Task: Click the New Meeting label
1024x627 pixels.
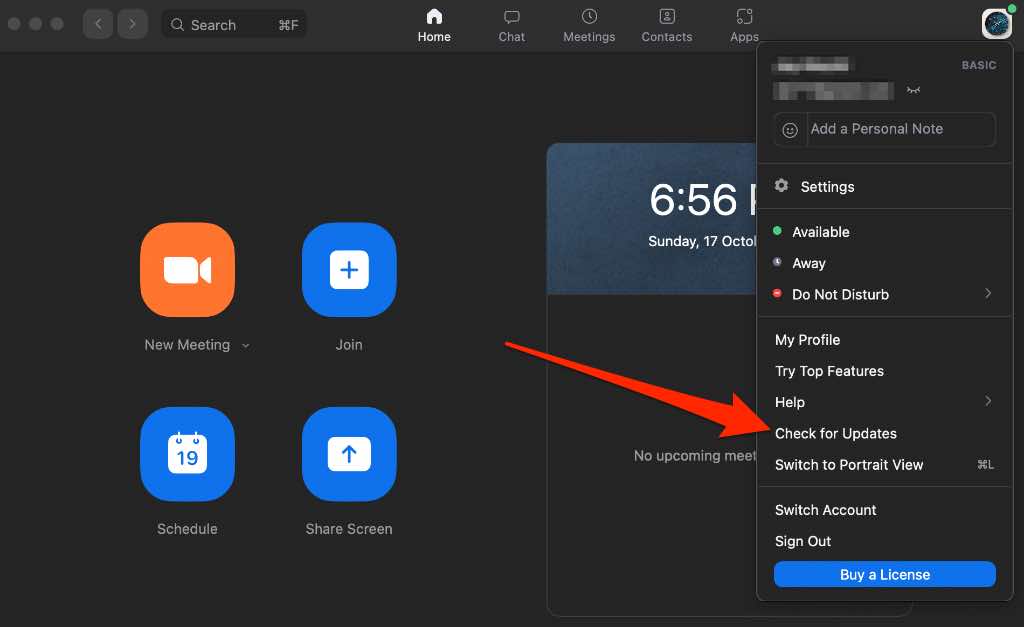Action: [x=187, y=345]
